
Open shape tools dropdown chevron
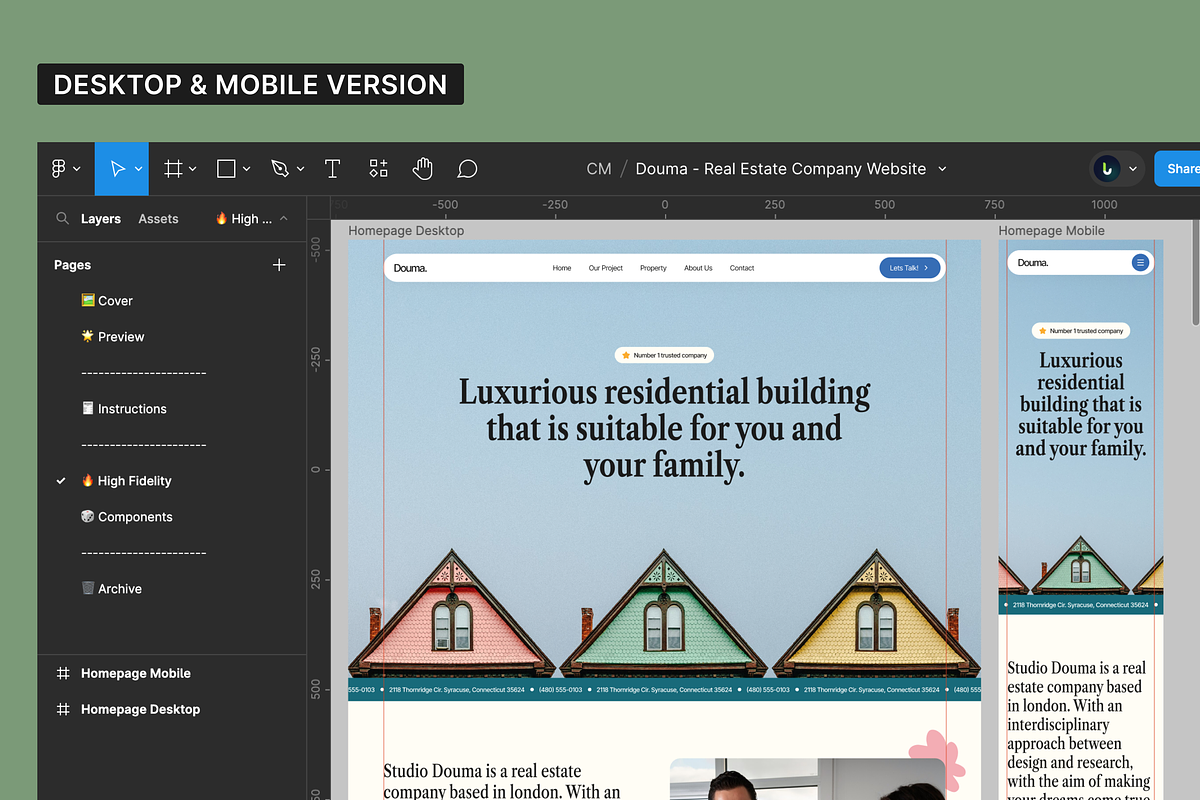coord(246,169)
